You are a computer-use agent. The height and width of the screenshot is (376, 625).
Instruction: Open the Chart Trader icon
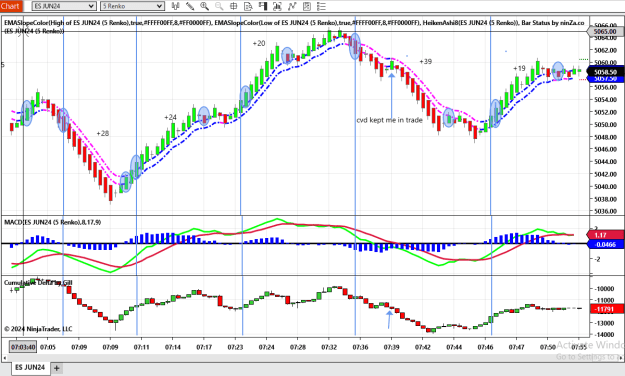tap(263, 6)
